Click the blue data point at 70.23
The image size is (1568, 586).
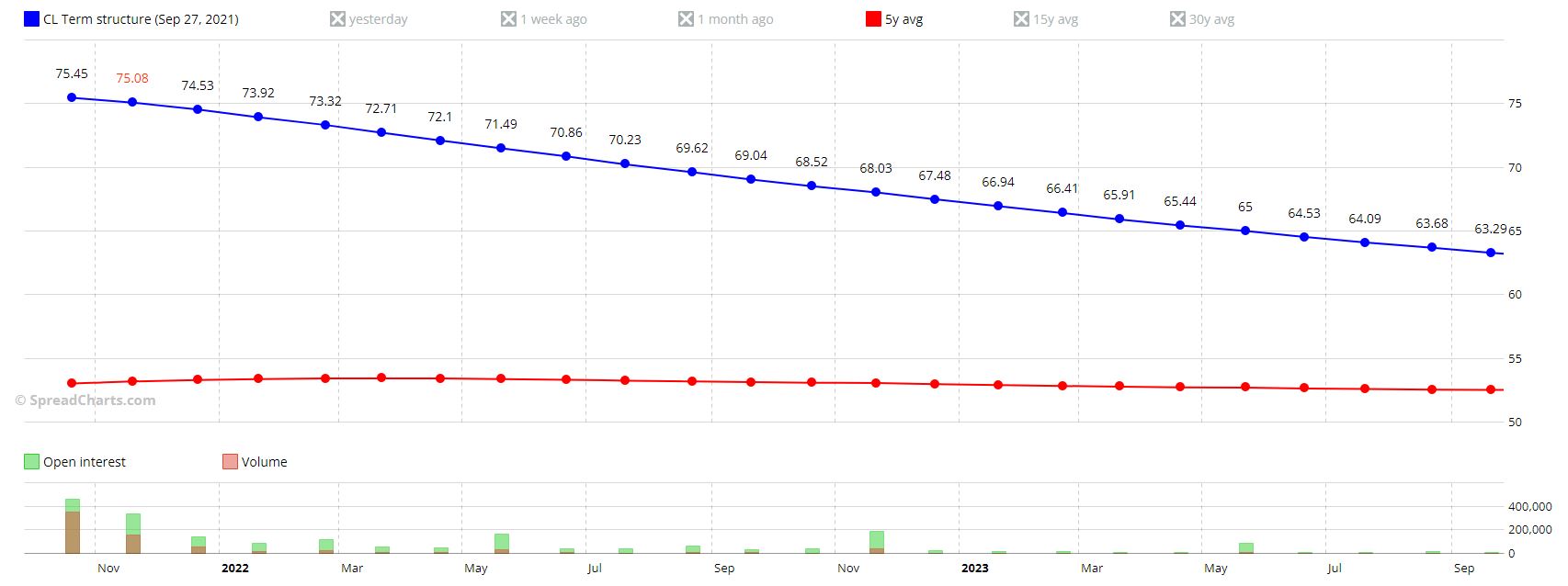click(x=625, y=163)
